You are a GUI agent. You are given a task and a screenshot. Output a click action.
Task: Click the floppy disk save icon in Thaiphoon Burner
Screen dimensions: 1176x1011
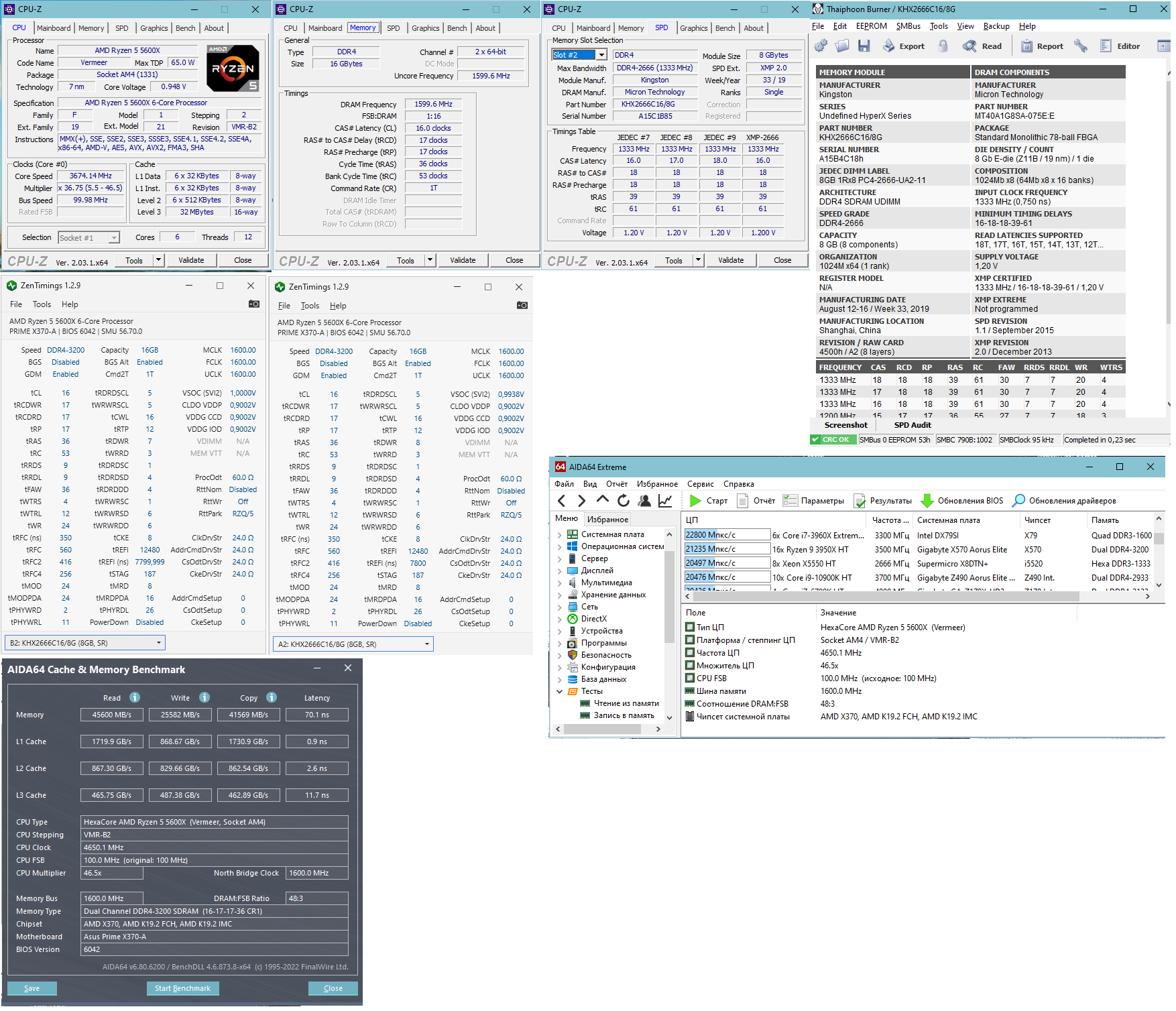[x=864, y=46]
